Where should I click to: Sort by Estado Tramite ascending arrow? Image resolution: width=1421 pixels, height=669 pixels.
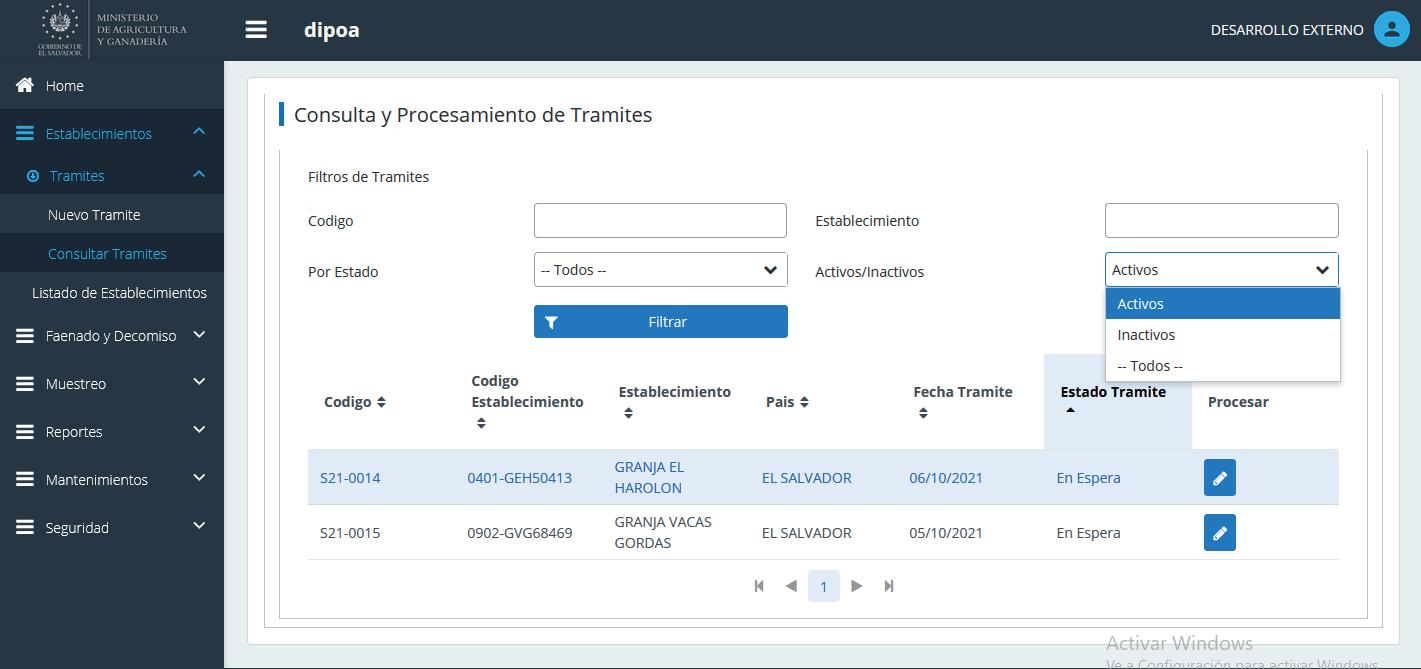[x=1070, y=411]
